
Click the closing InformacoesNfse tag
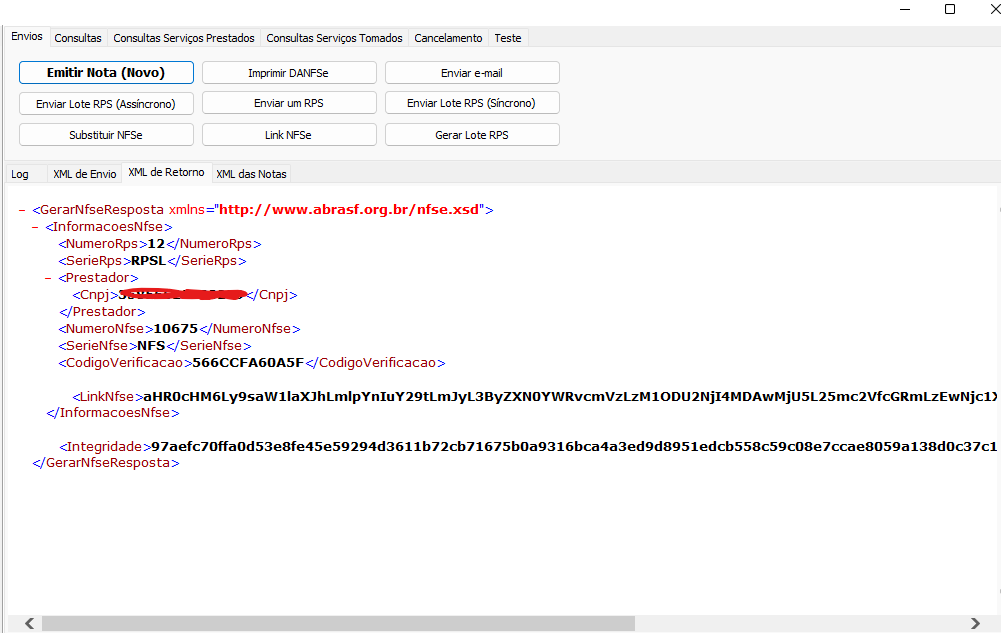(113, 413)
